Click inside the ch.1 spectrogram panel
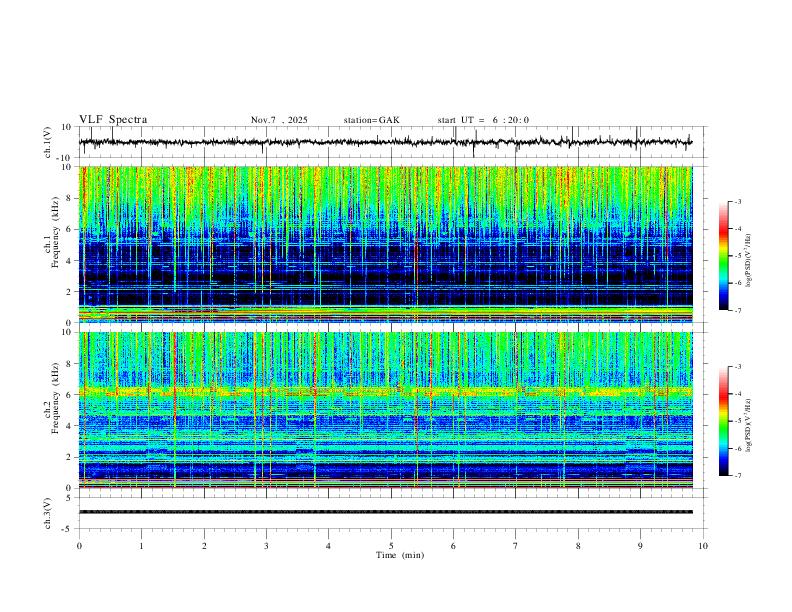This screenshot has height=612, width=792. click(x=385, y=244)
